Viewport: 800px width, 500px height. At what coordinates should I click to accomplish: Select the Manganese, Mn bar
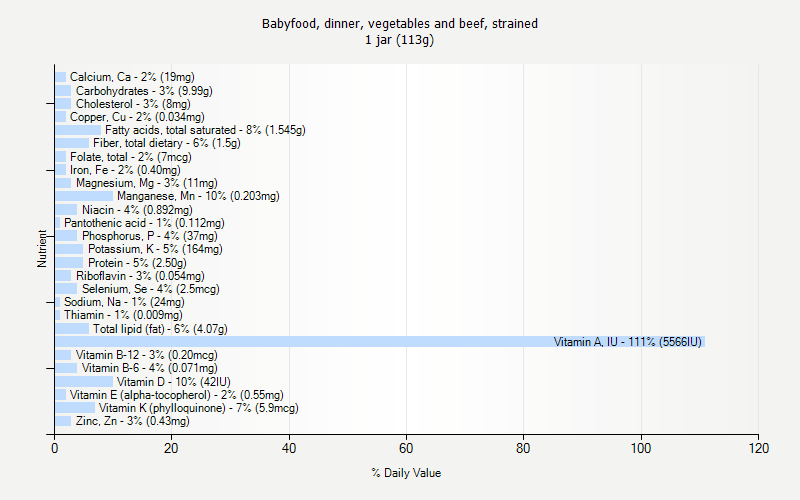pos(84,196)
